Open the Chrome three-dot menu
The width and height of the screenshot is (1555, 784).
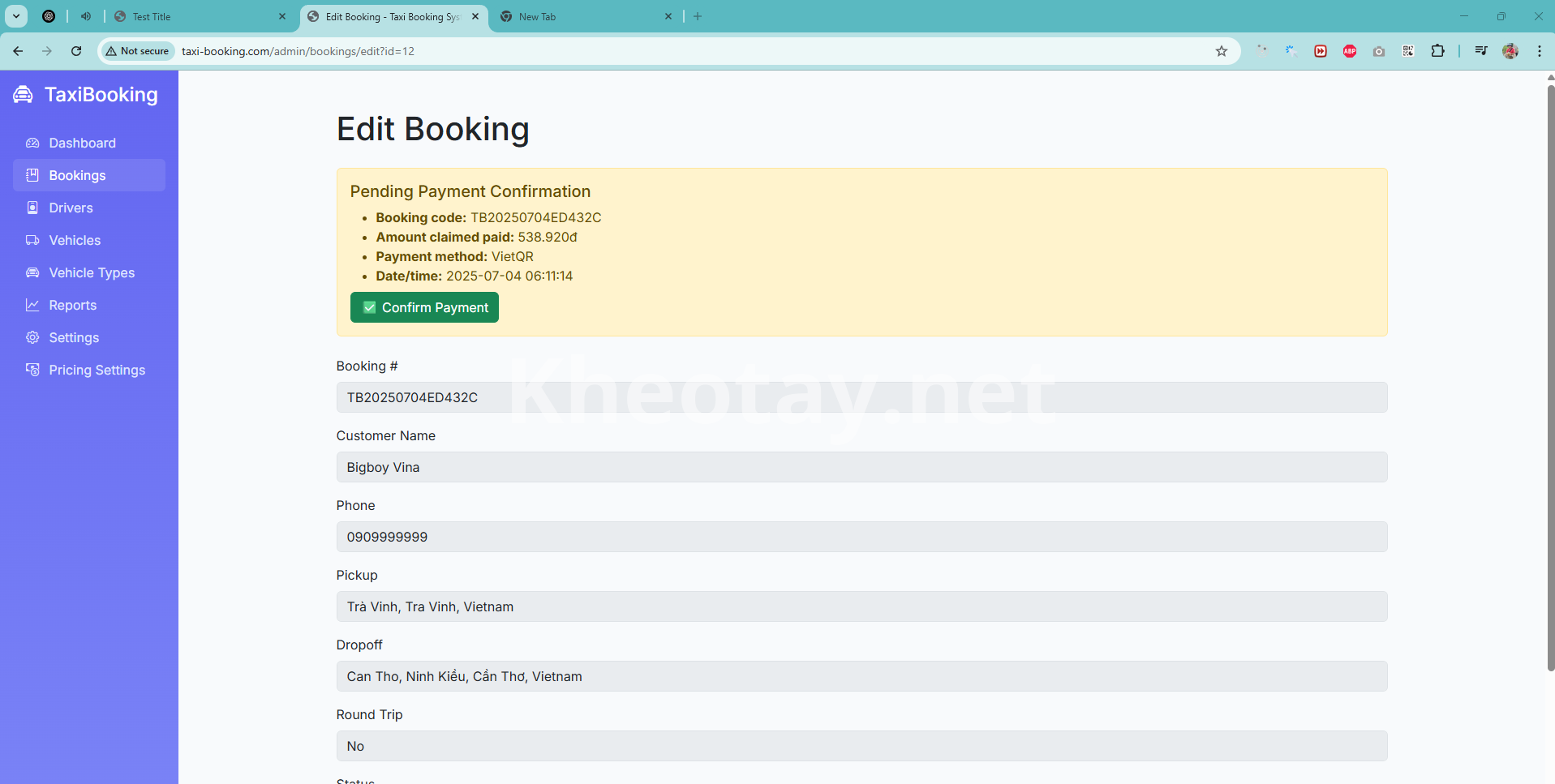1539,51
